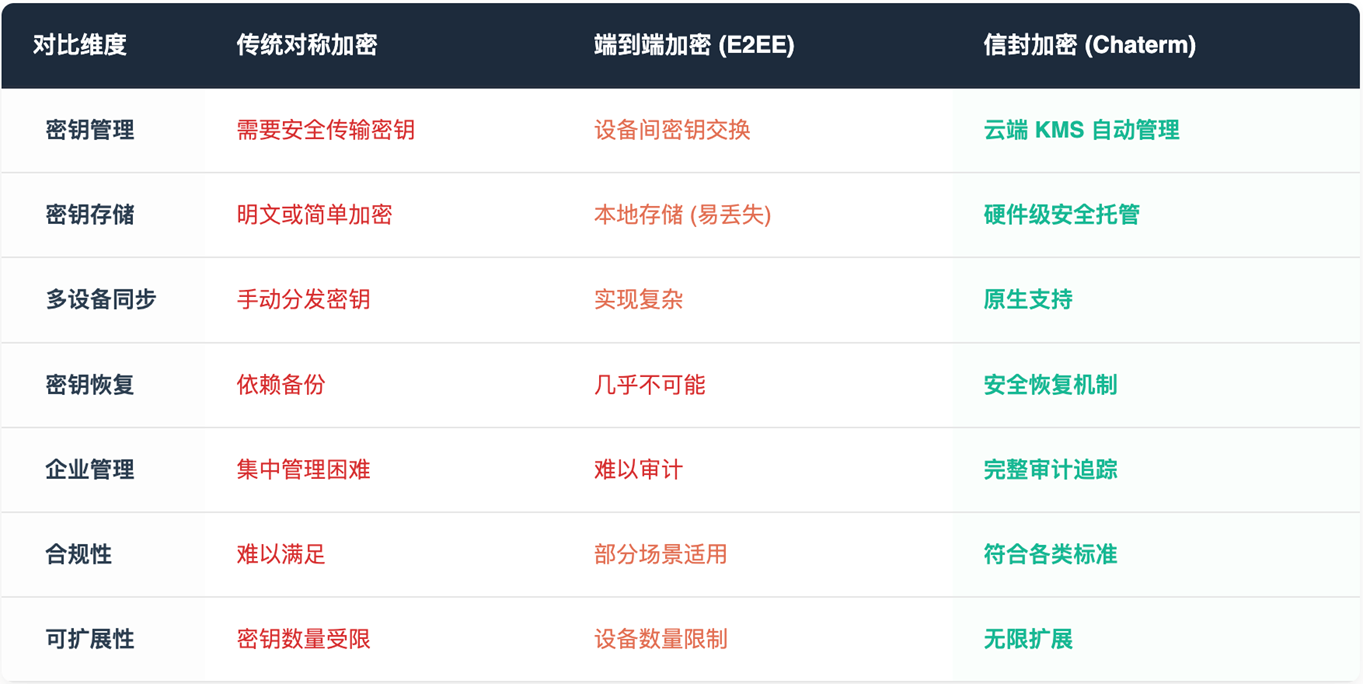Click the 硬件级安全托管 cell
Viewport: 1363px width, 684px height.
click(x=1061, y=215)
